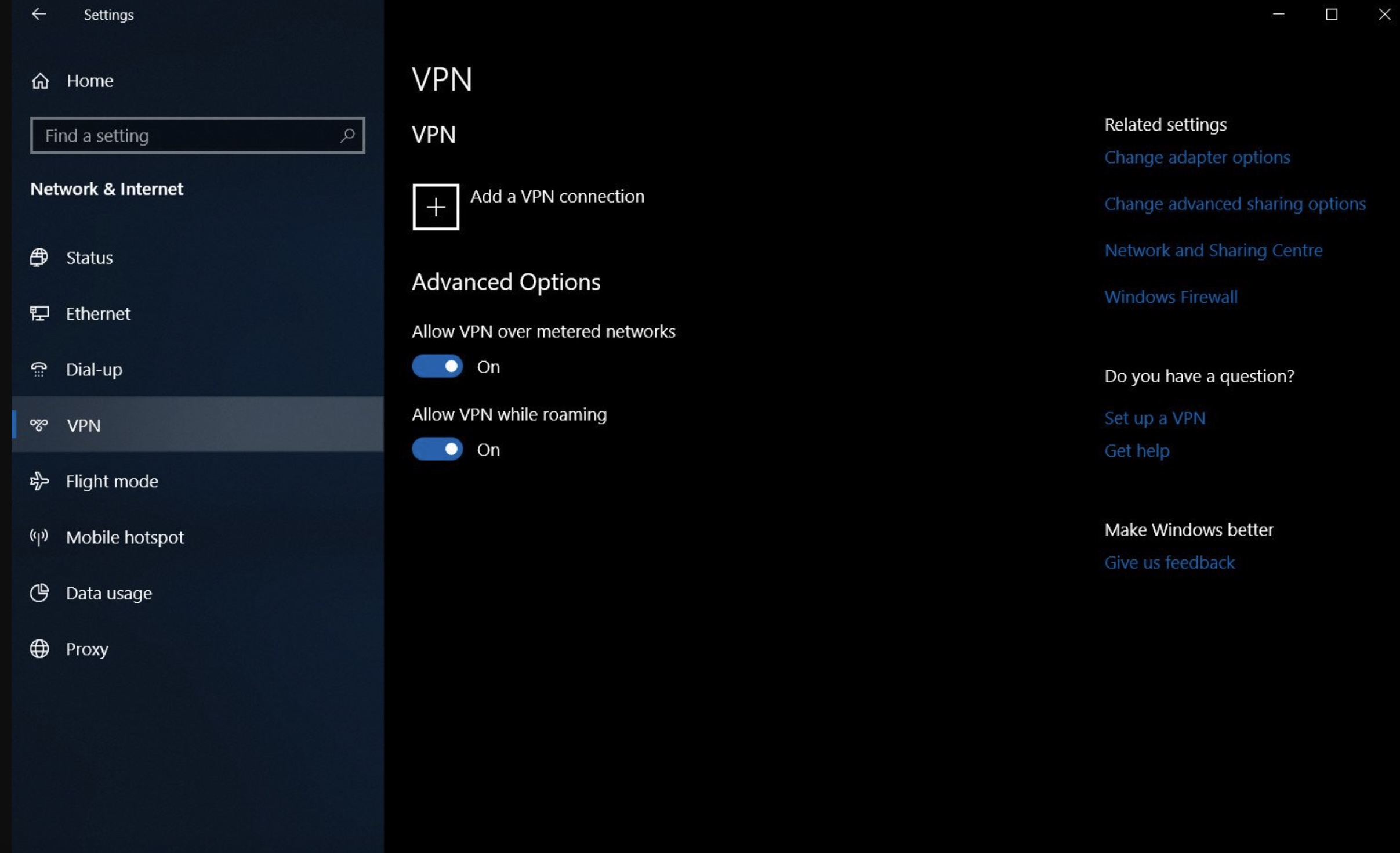Click Give us feedback link
Image resolution: width=1400 pixels, height=853 pixels.
click(x=1170, y=561)
